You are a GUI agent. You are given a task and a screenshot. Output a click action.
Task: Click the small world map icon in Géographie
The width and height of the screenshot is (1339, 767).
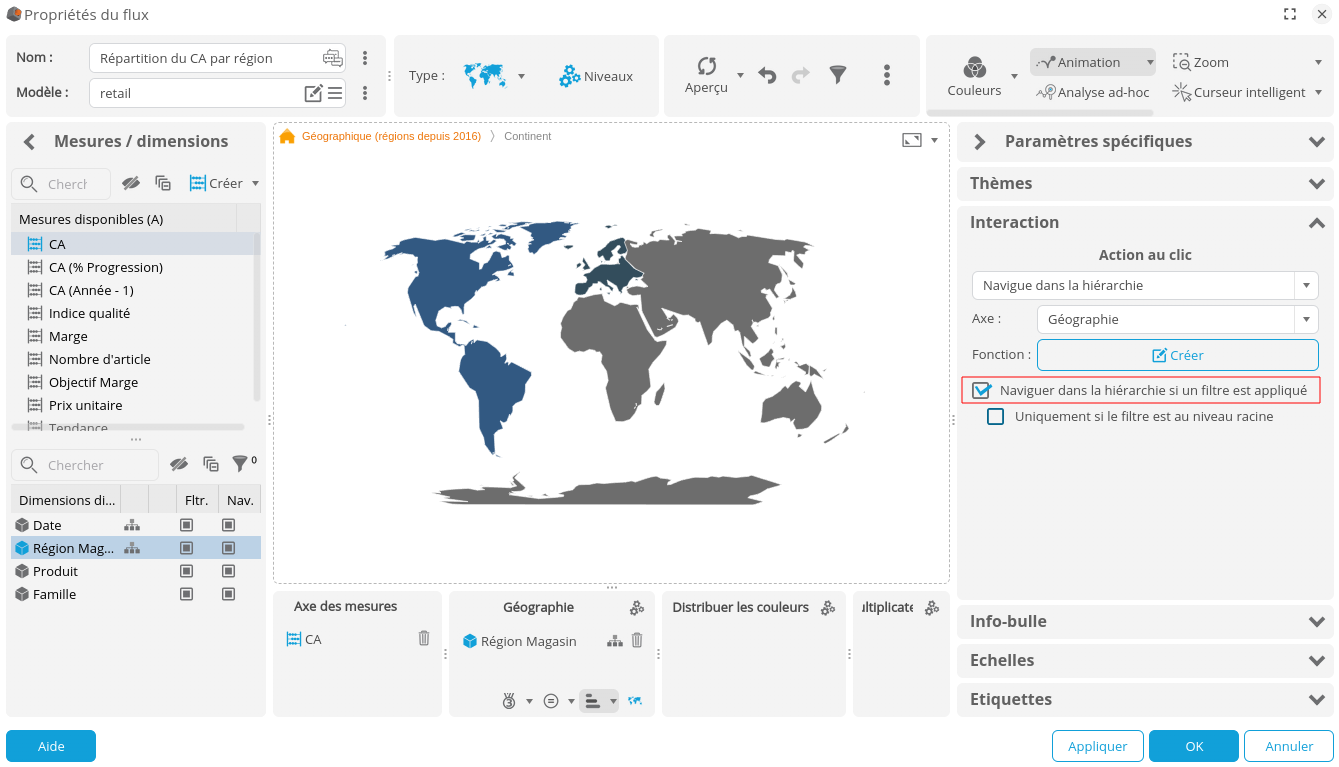[635, 701]
